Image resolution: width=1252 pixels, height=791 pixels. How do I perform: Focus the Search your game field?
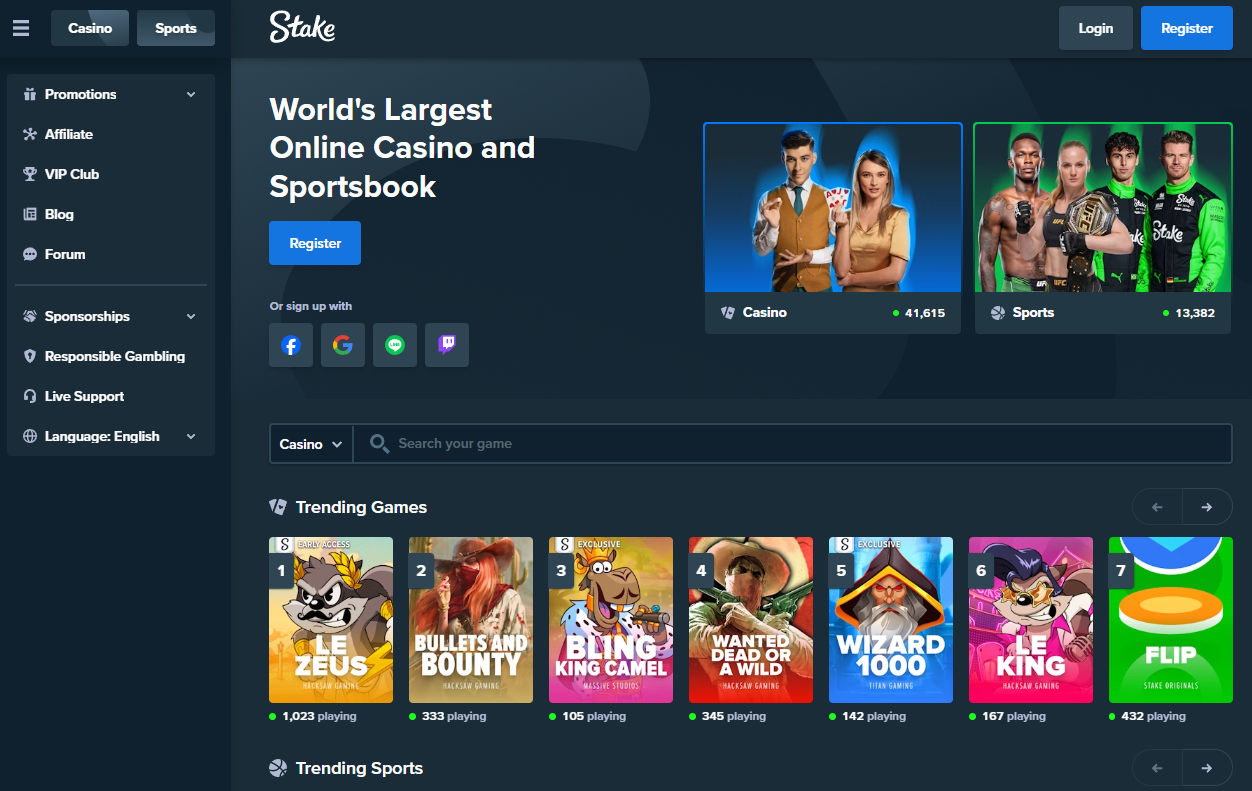point(792,444)
